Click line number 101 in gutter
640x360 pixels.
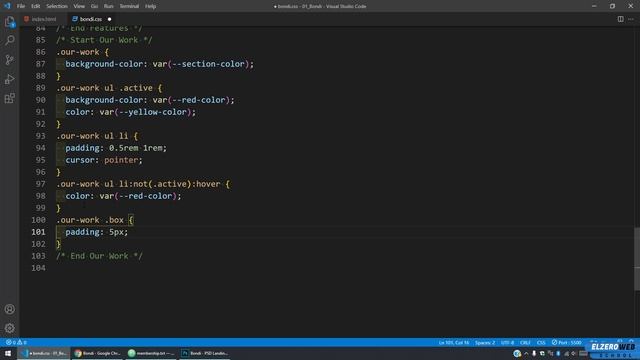click(x=38, y=232)
